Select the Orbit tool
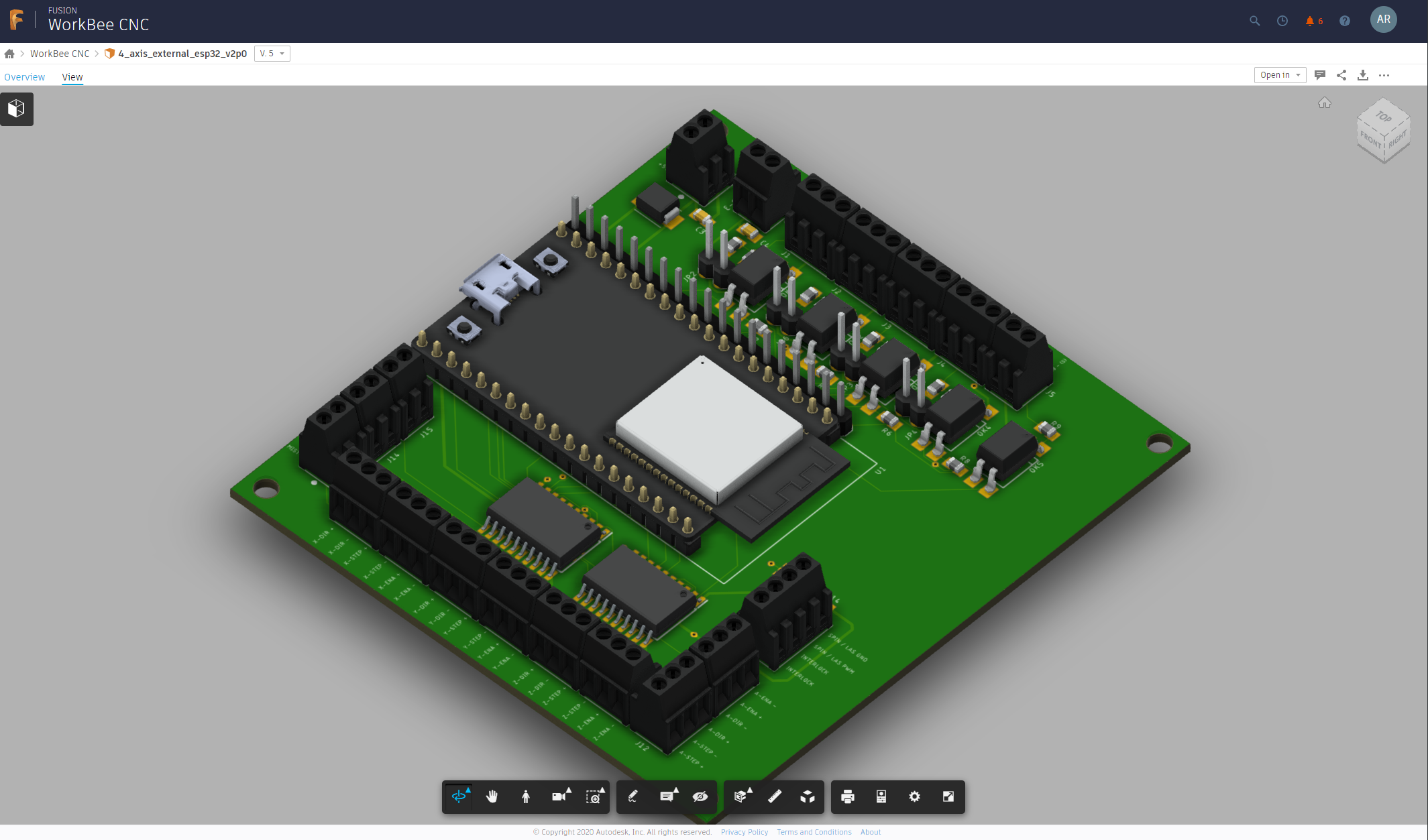This screenshot has height=840, width=1428. (x=459, y=796)
